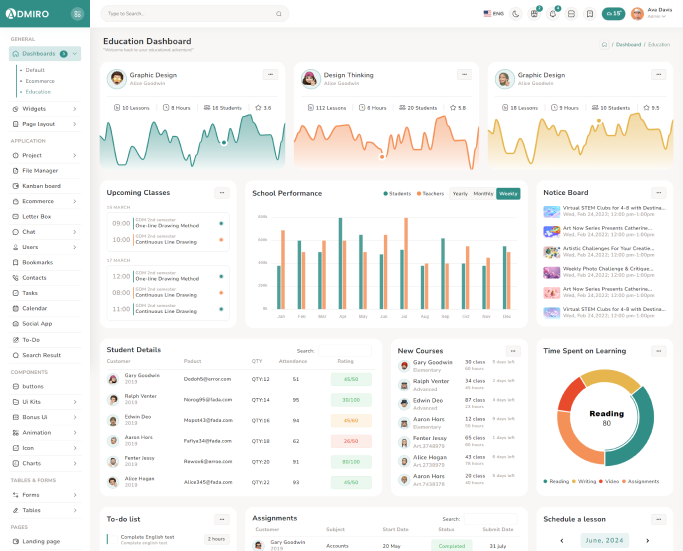683x551 pixels.
Task: Click the home icon in breadcrumb
Action: tap(604, 45)
